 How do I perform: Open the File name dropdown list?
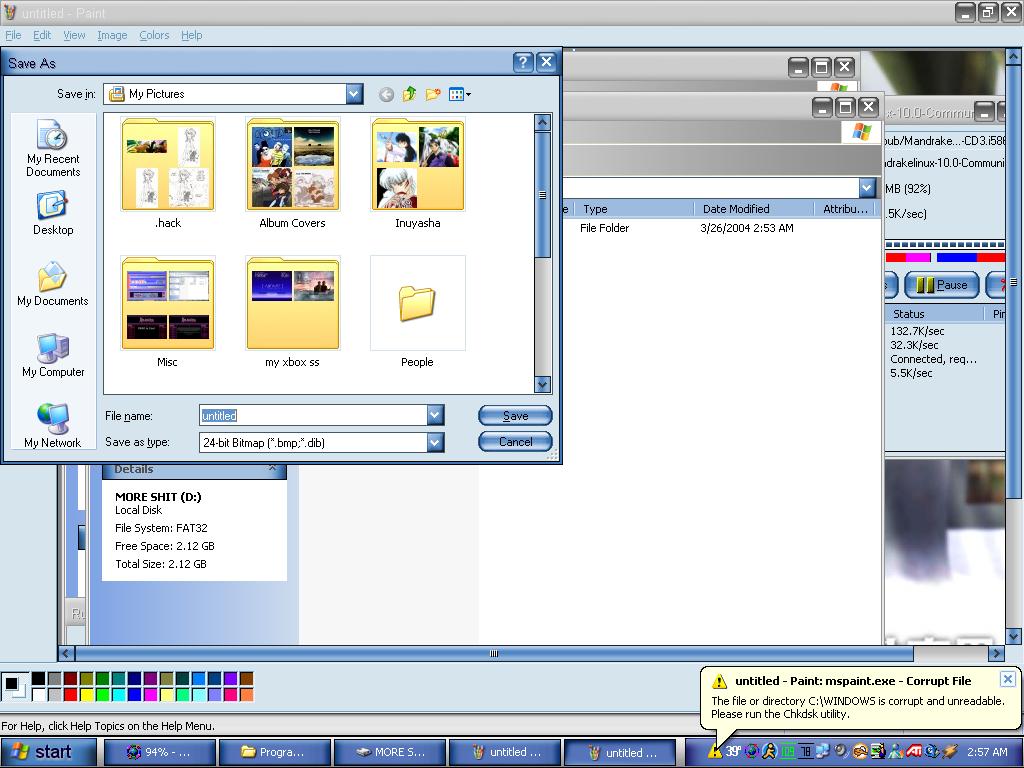(x=435, y=415)
